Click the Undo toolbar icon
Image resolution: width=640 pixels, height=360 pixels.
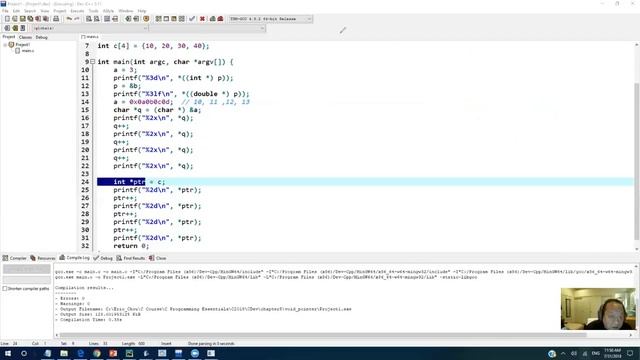click(69, 19)
